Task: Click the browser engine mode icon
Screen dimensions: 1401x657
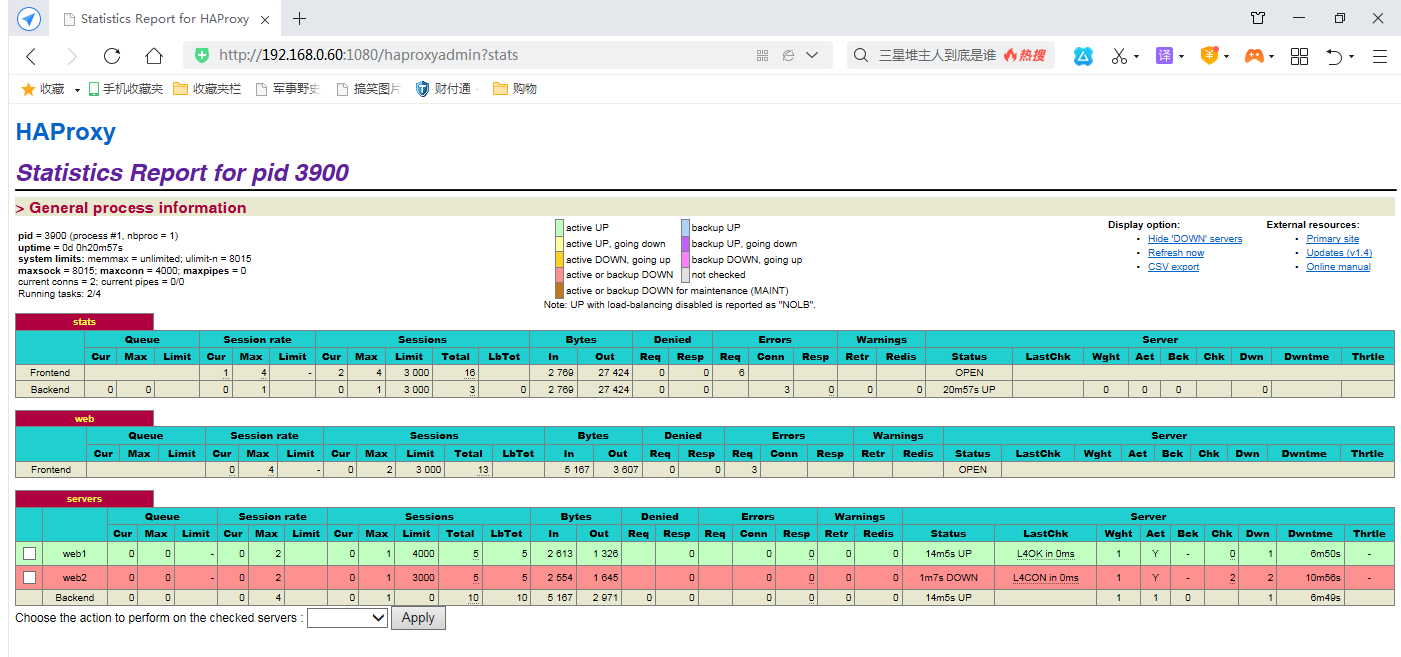Action: (x=788, y=56)
